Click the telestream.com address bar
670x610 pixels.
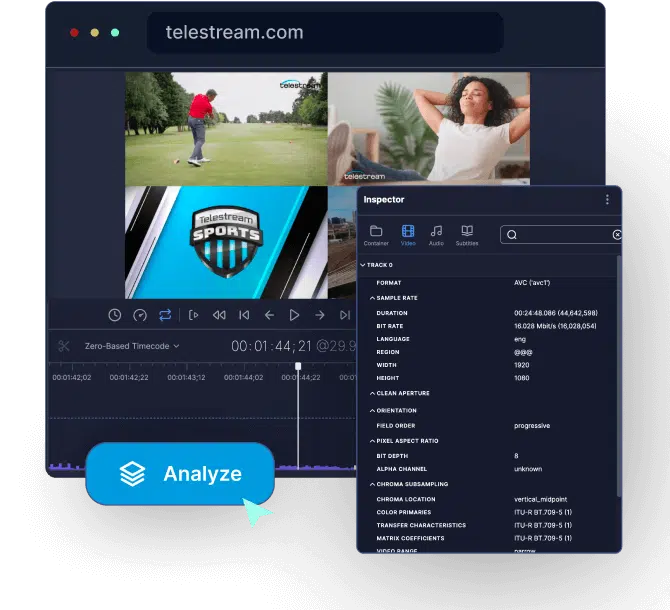pyautogui.click(x=325, y=32)
